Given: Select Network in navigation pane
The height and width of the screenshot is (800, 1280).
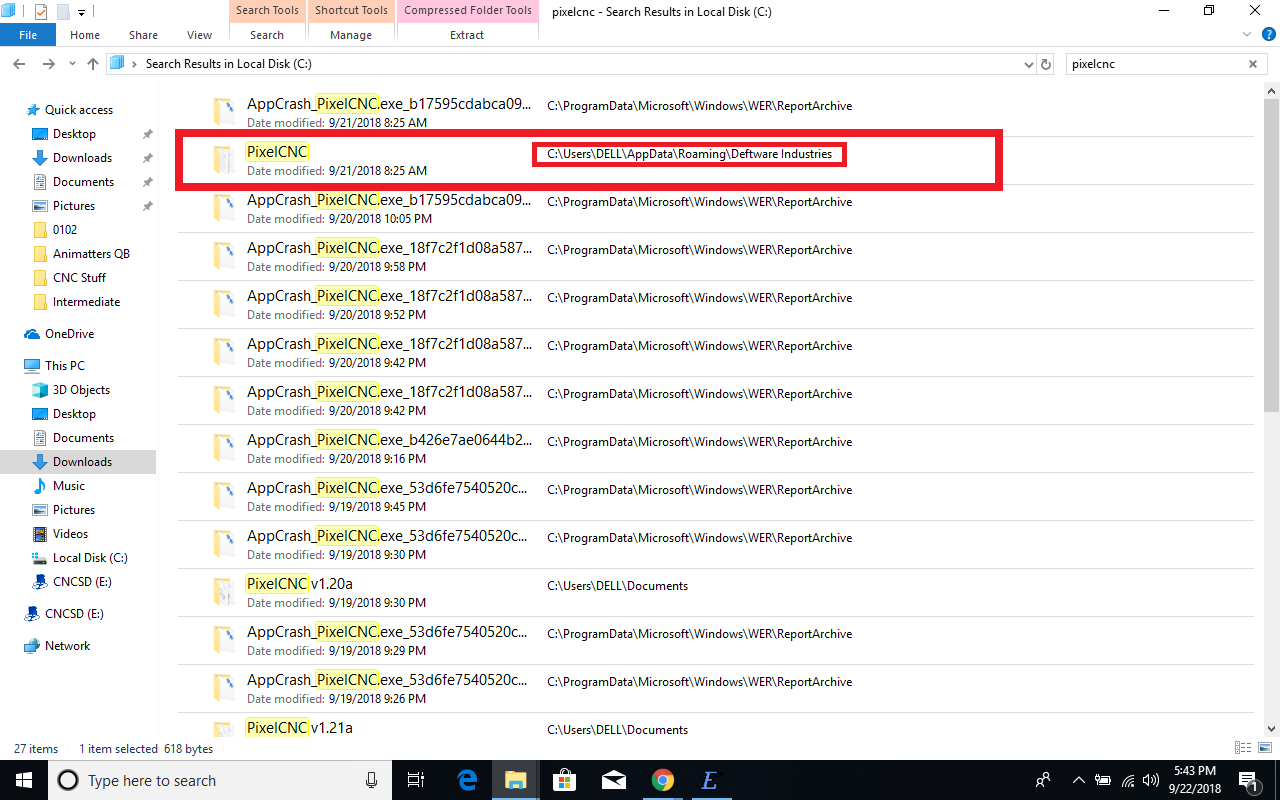Looking at the screenshot, I should pyautogui.click(x=67, y=646).
